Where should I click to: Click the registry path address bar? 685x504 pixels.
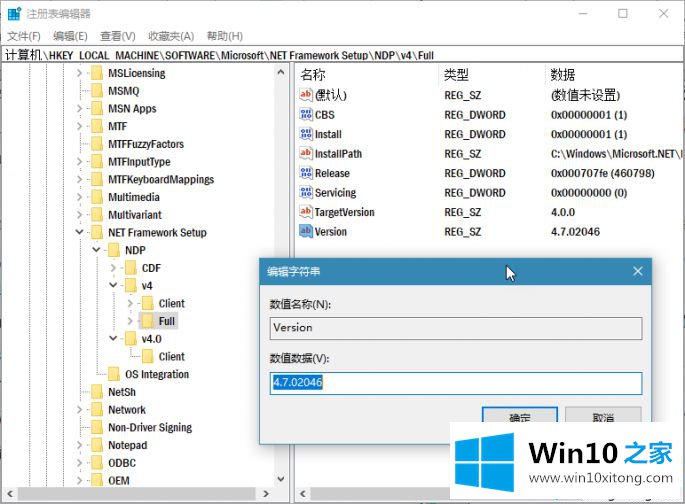coord(342,55)
